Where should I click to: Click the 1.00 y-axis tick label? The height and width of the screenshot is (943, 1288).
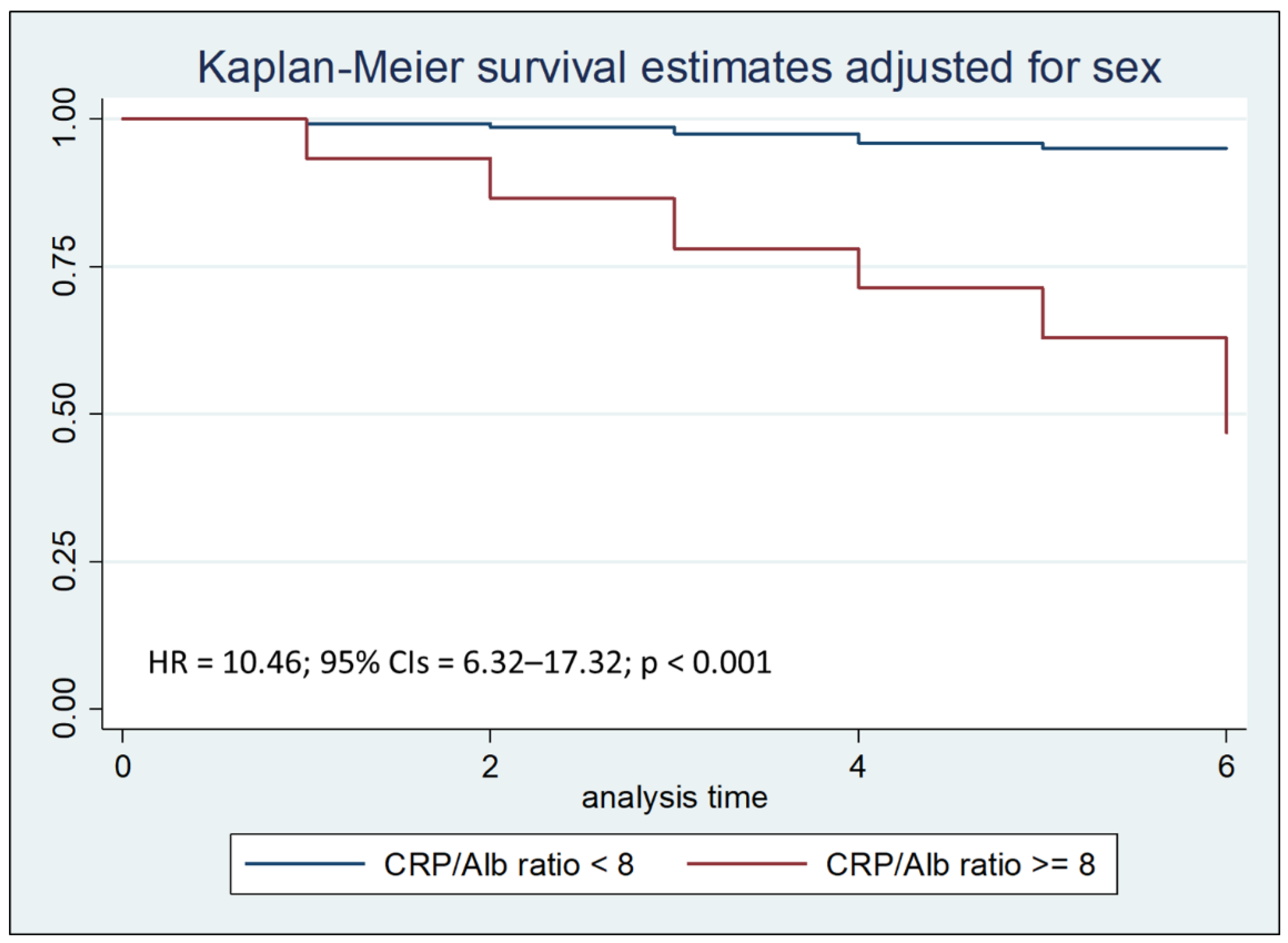click(x=65, y=118)
